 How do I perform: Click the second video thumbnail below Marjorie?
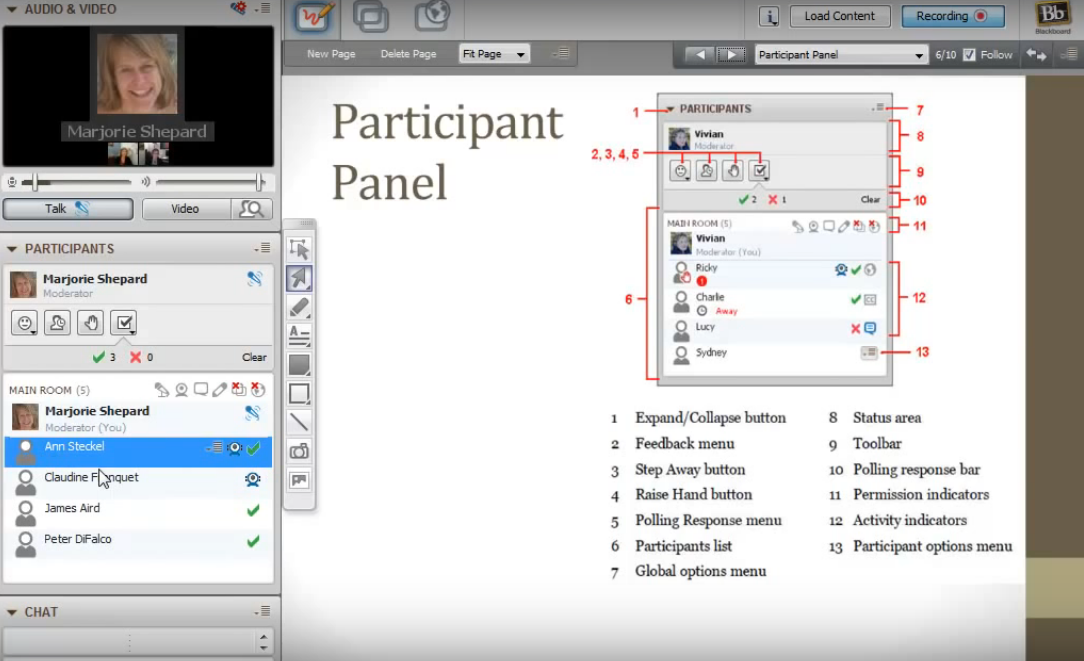153,153
